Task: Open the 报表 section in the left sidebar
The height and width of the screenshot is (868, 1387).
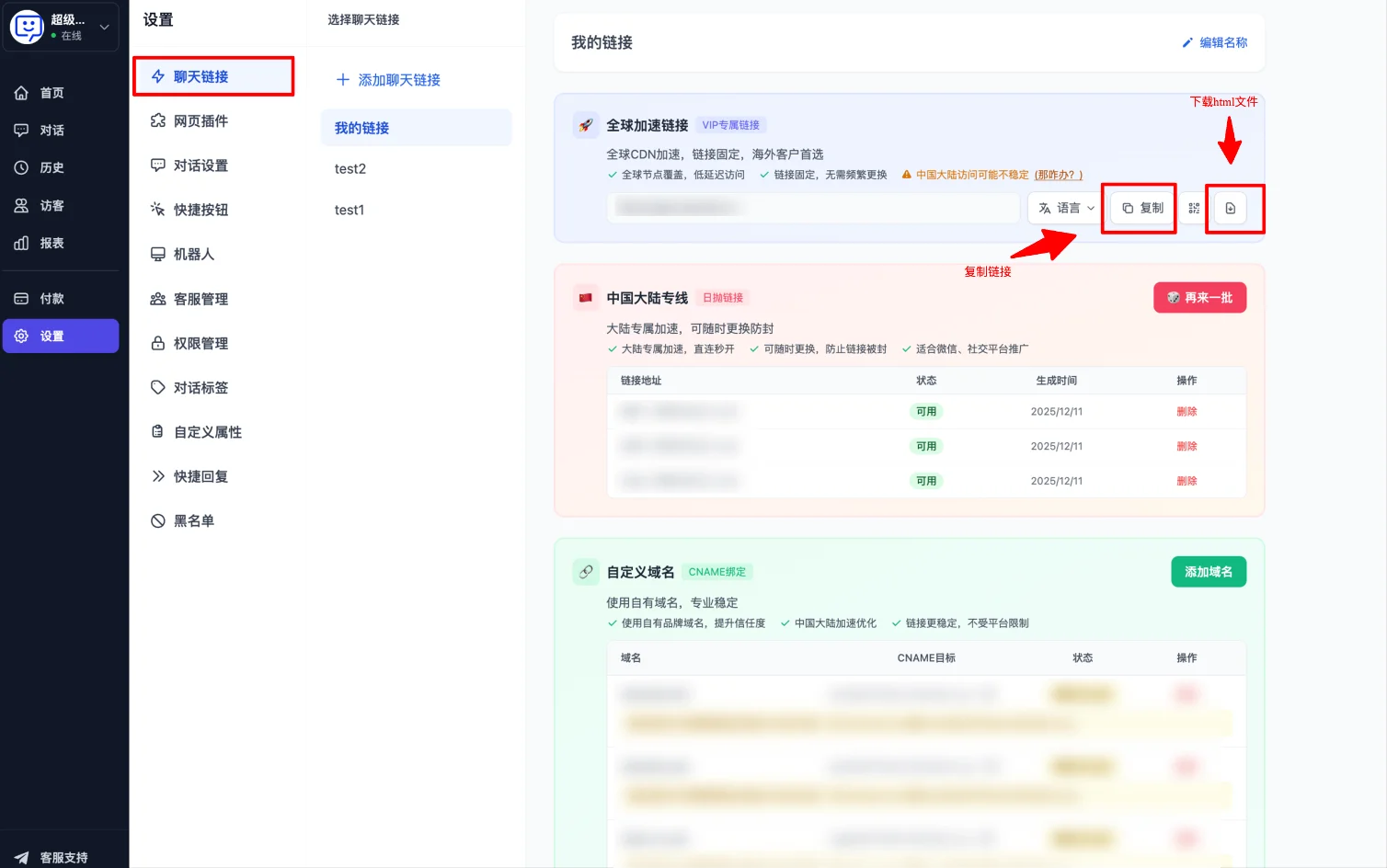Action: [x=52, y=243]
